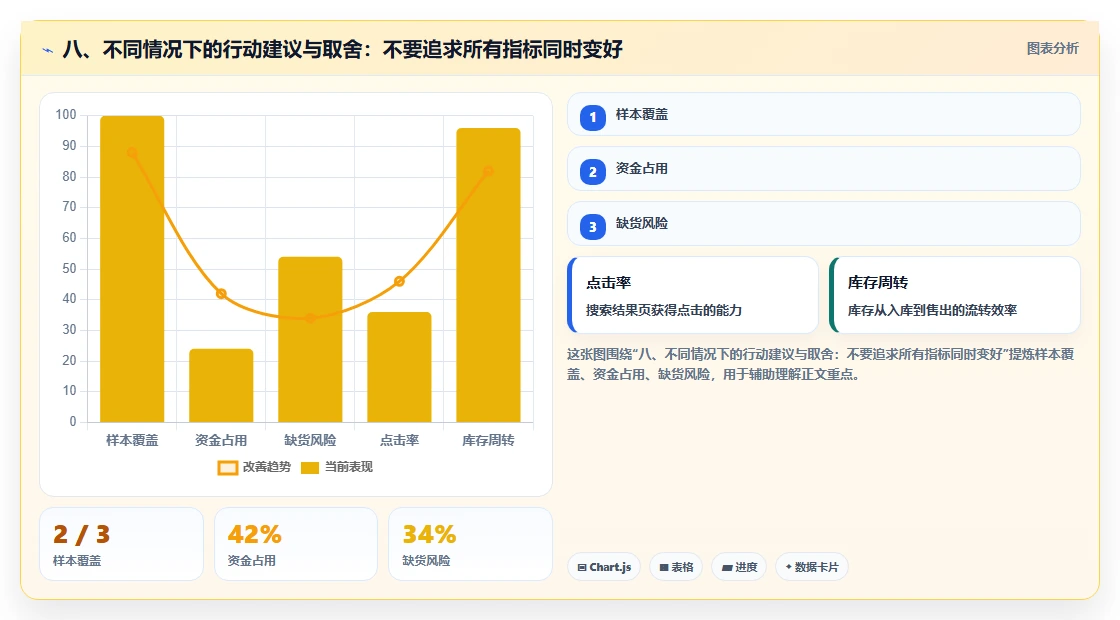Image resolution: width=1120 pixels, height=620 pixels.
Task: Click the 42% 资金占用 data card
Action: (296, 544)
